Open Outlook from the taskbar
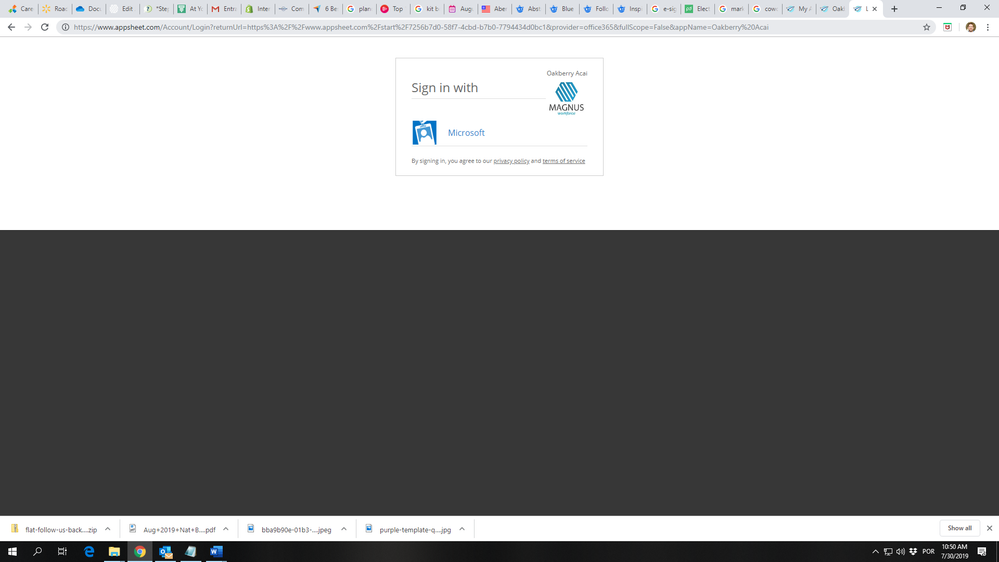Viewport: 999px width, 562px height. pyautogui.click(x=166, y=552)
